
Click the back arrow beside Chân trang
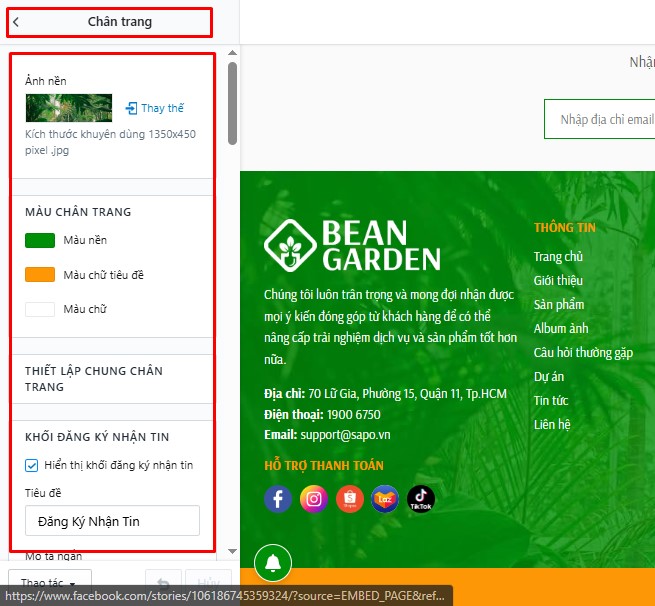(x=16, y=22)
